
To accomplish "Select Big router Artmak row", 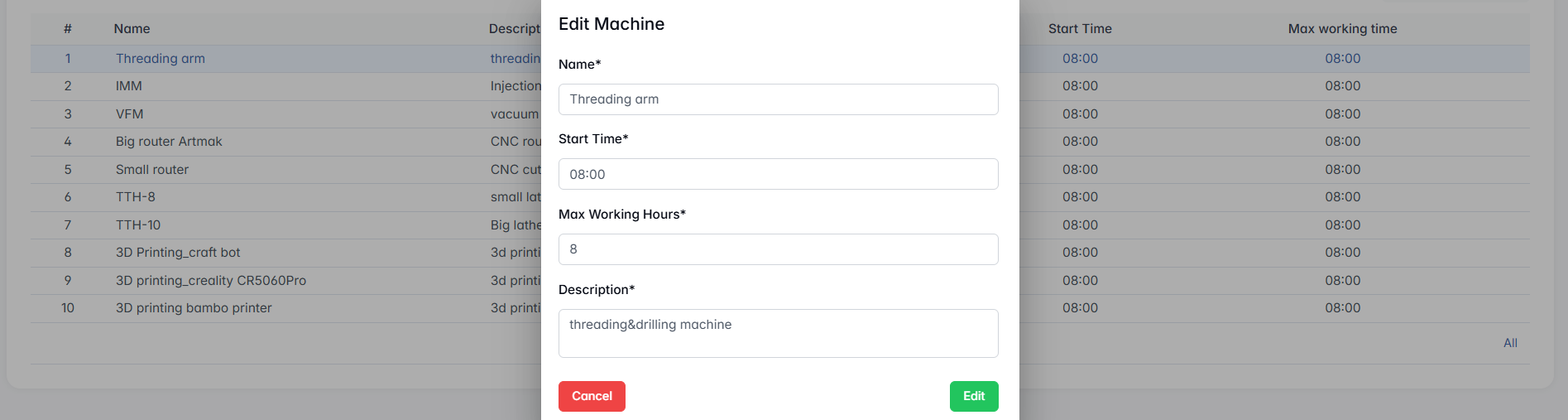I will click(x=169, y=142).
